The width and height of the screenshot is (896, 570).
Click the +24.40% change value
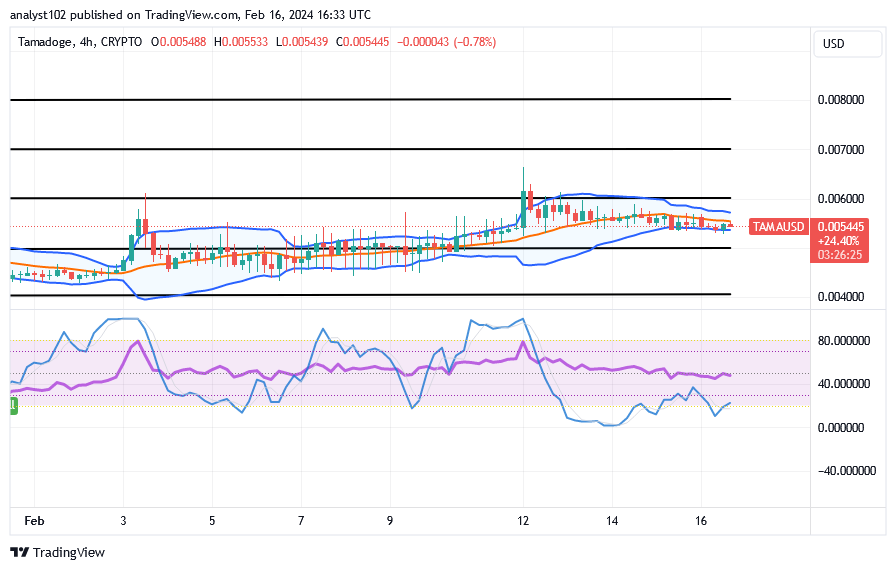click(838, 241)
